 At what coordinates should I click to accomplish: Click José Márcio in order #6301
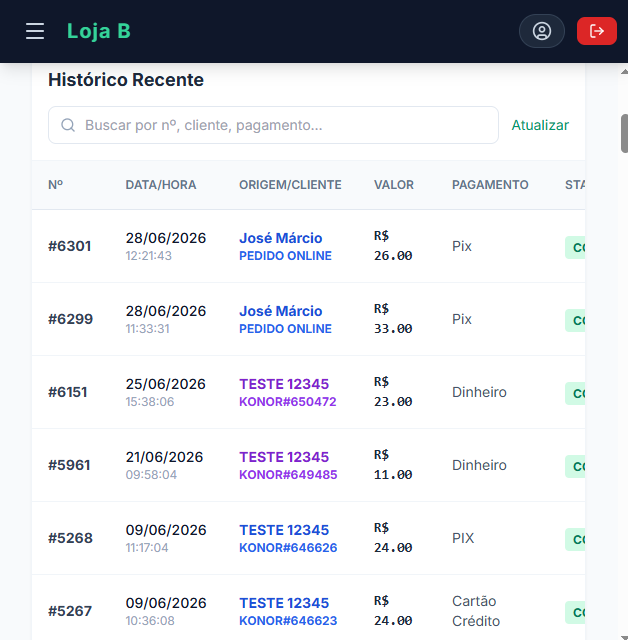pyautogui.click(x=281, y=238)
